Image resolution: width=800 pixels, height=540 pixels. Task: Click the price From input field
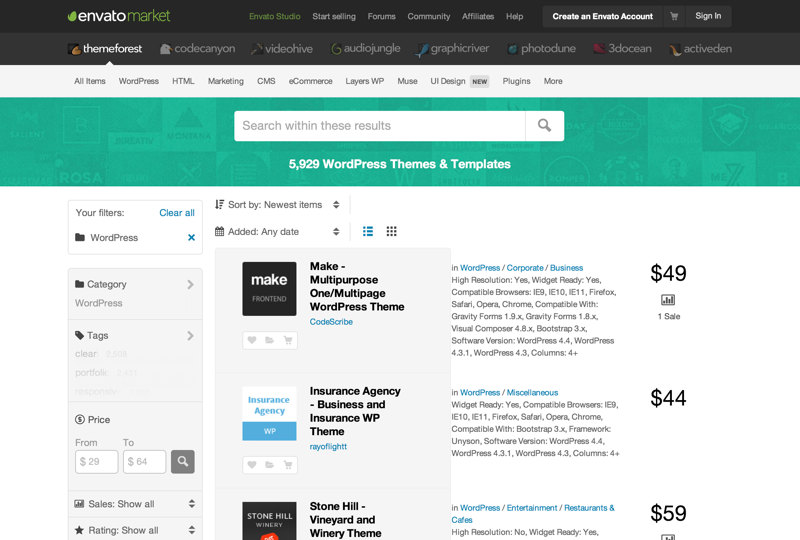96,461
